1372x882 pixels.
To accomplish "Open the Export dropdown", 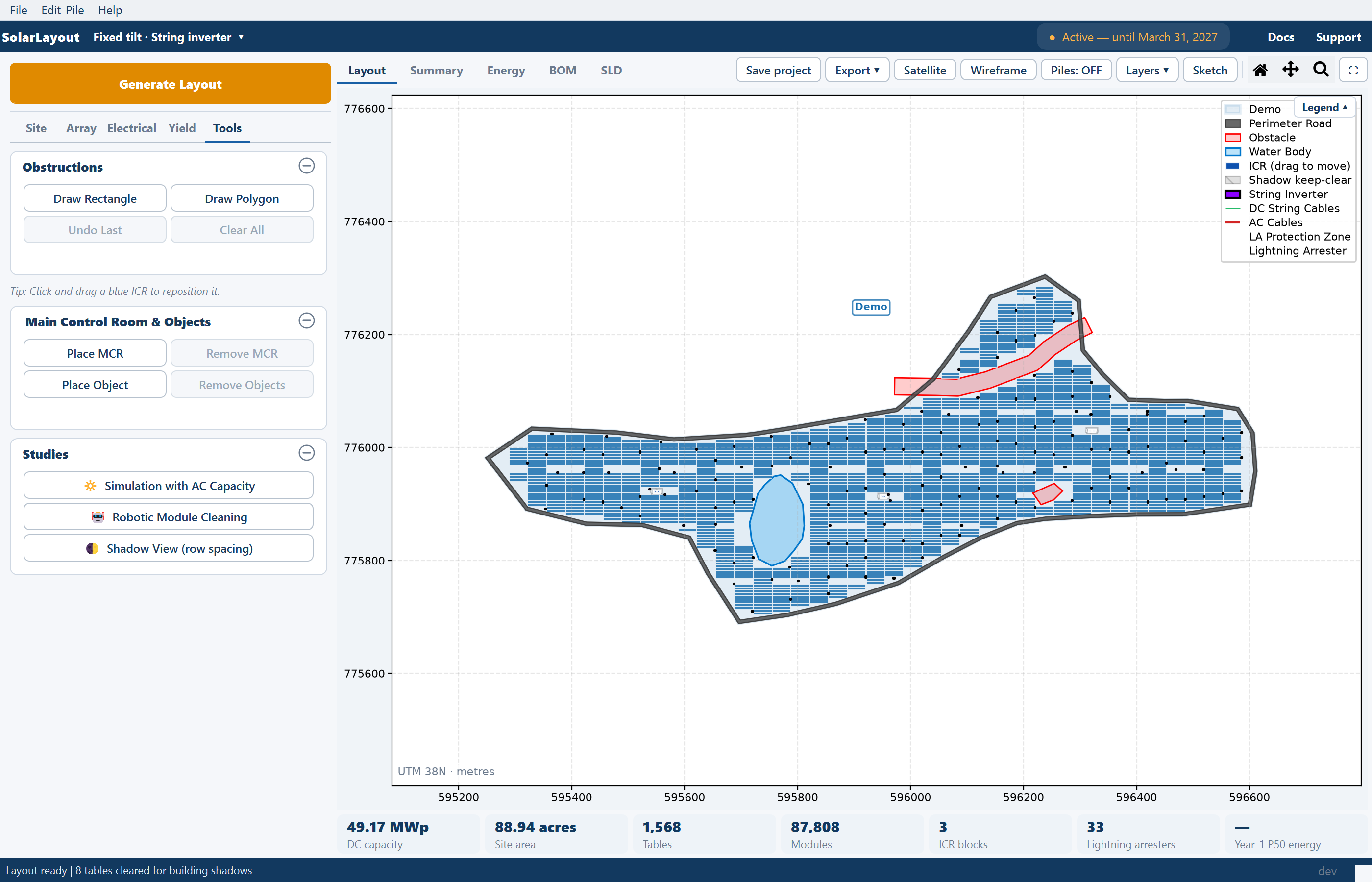I will pos(857,71).
